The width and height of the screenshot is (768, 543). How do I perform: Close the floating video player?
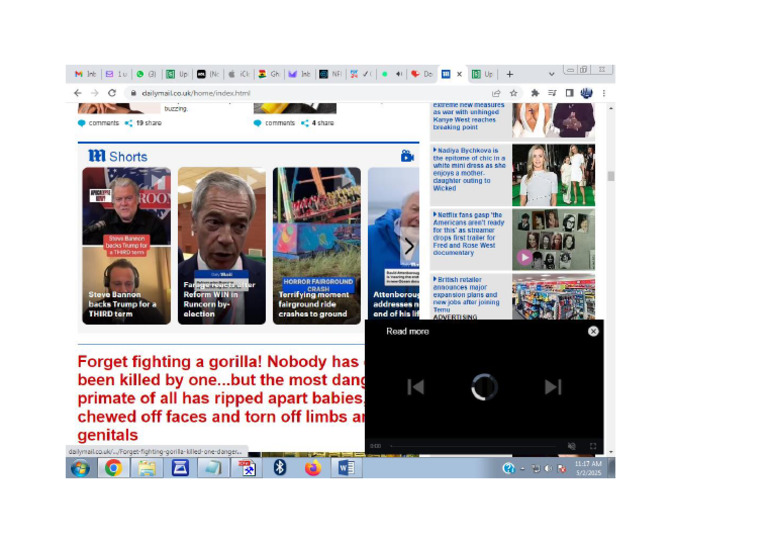[593, 331]
